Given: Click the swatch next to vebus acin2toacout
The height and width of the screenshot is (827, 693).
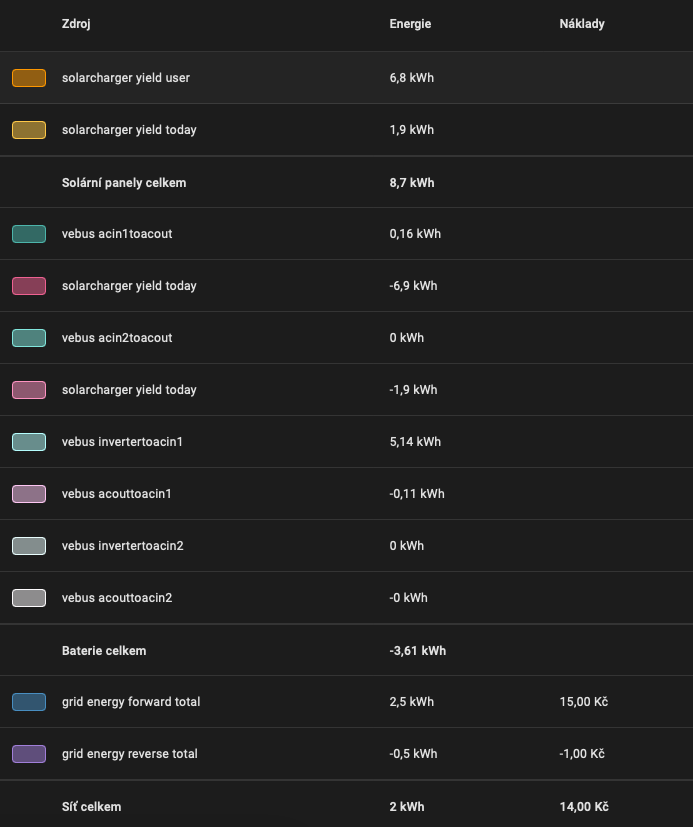Looking at the screenshot, I should coord(29,338).
